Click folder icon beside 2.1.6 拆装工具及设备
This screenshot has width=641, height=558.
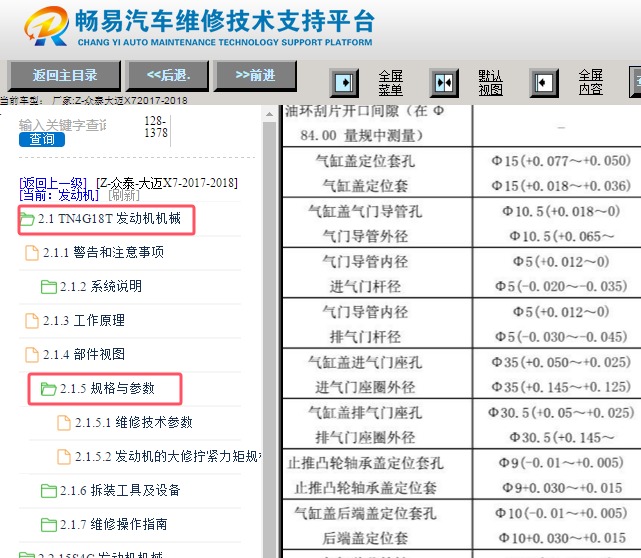point(49,491)
